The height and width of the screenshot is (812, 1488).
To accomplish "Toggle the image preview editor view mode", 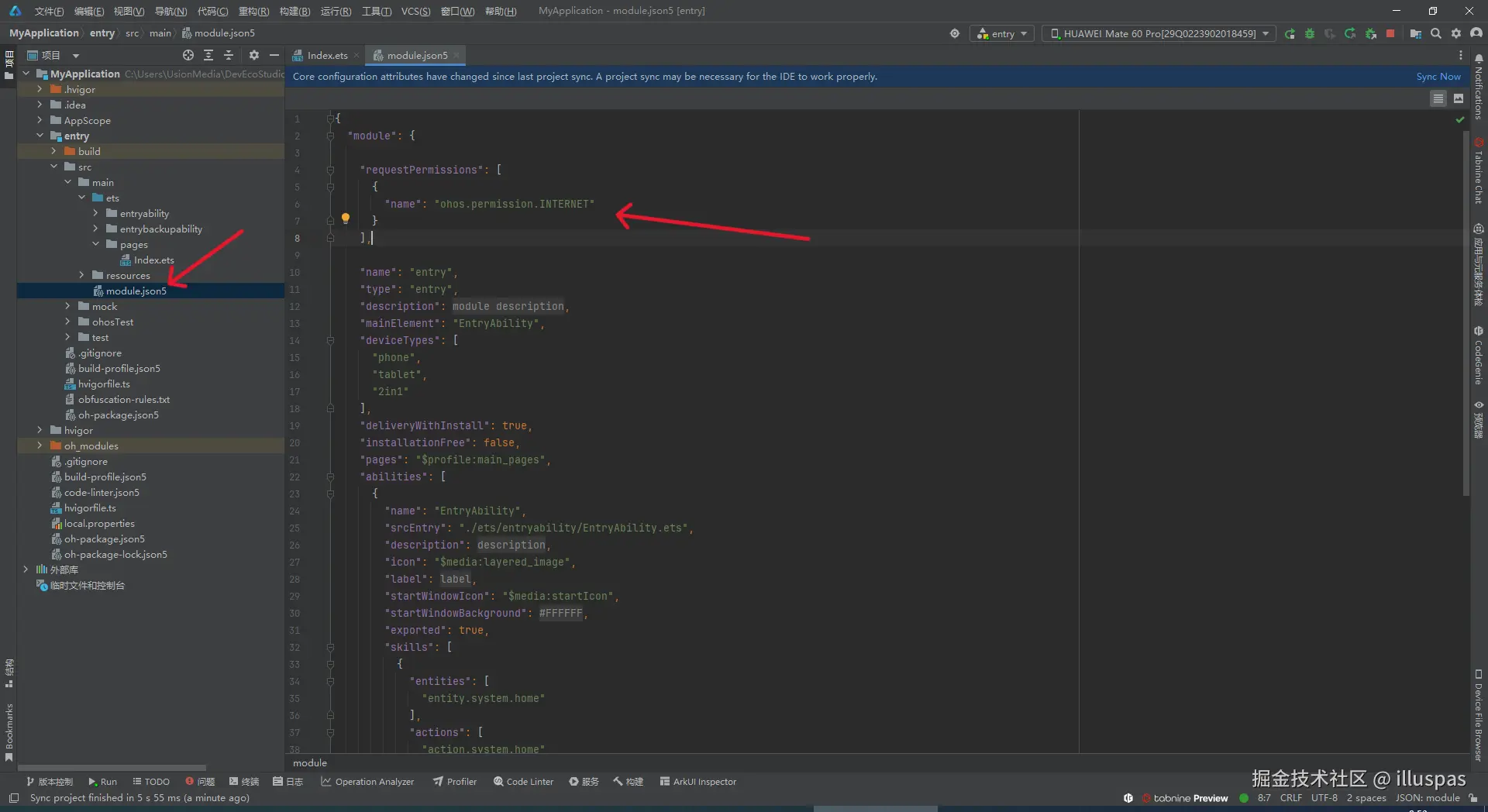I will (1459, 98).
